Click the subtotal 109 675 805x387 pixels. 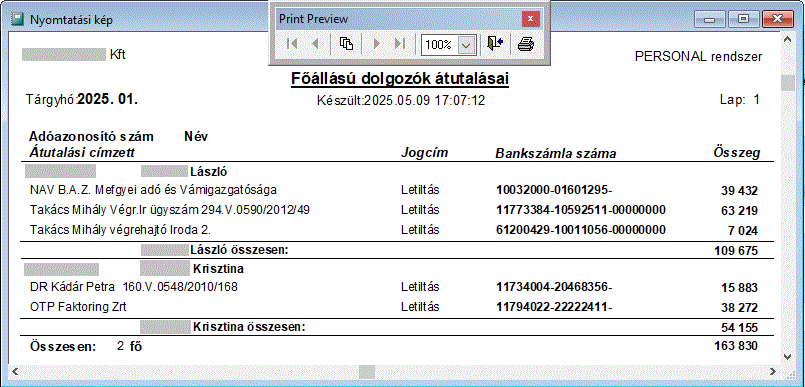736,251
